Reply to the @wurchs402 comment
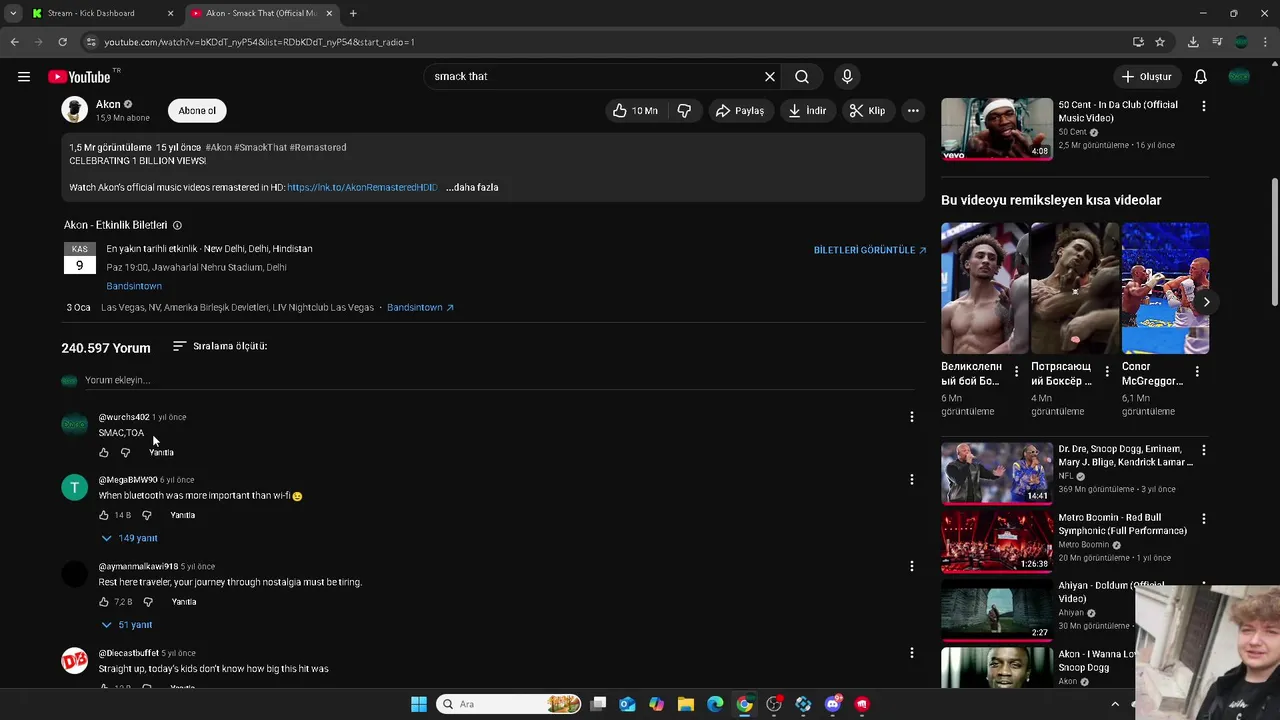Image resolution: width=1280 pixels, height=720 pixels. click(161, 453)
